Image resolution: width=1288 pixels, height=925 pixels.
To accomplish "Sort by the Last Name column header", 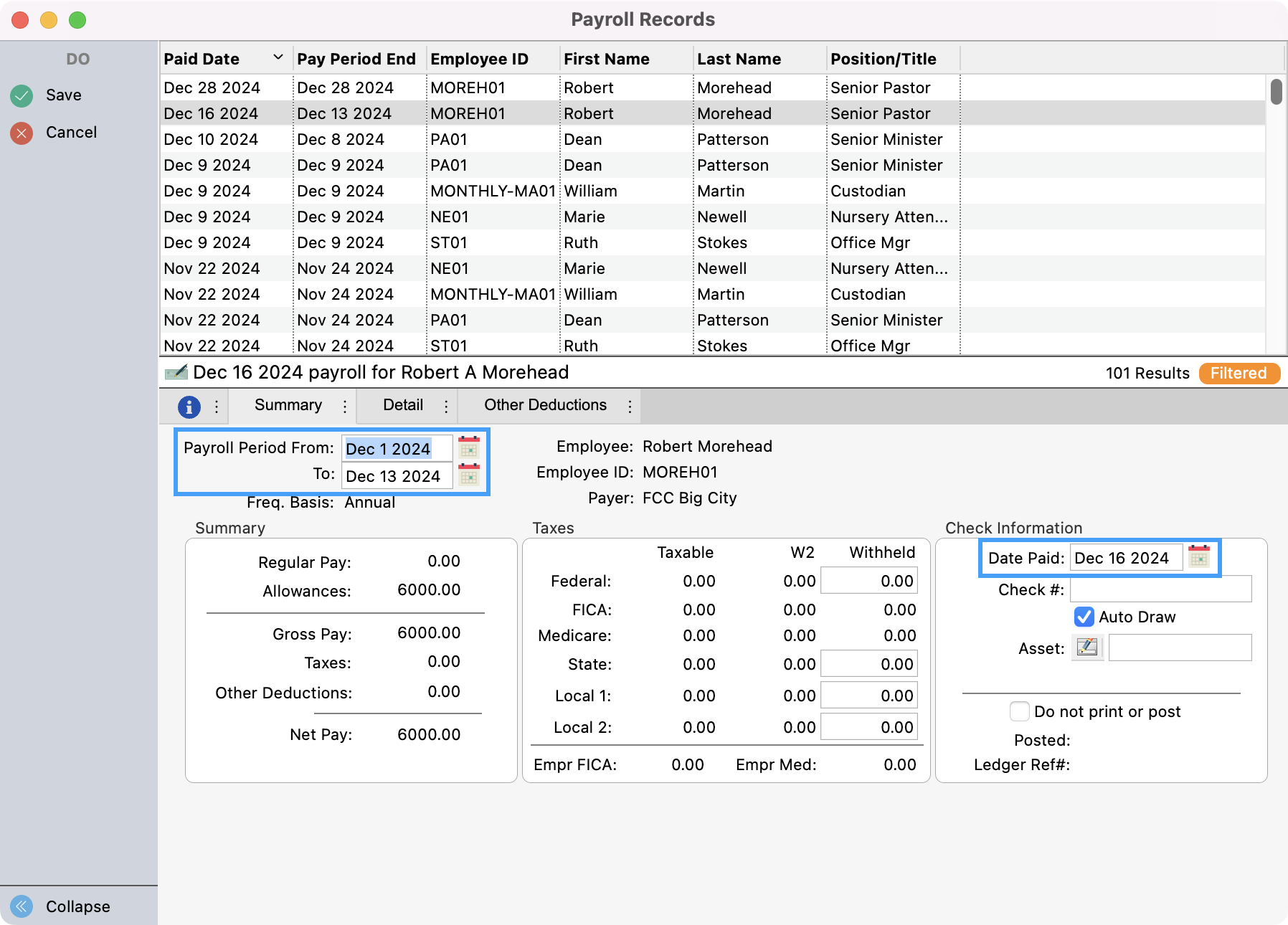I will [739, 59].
